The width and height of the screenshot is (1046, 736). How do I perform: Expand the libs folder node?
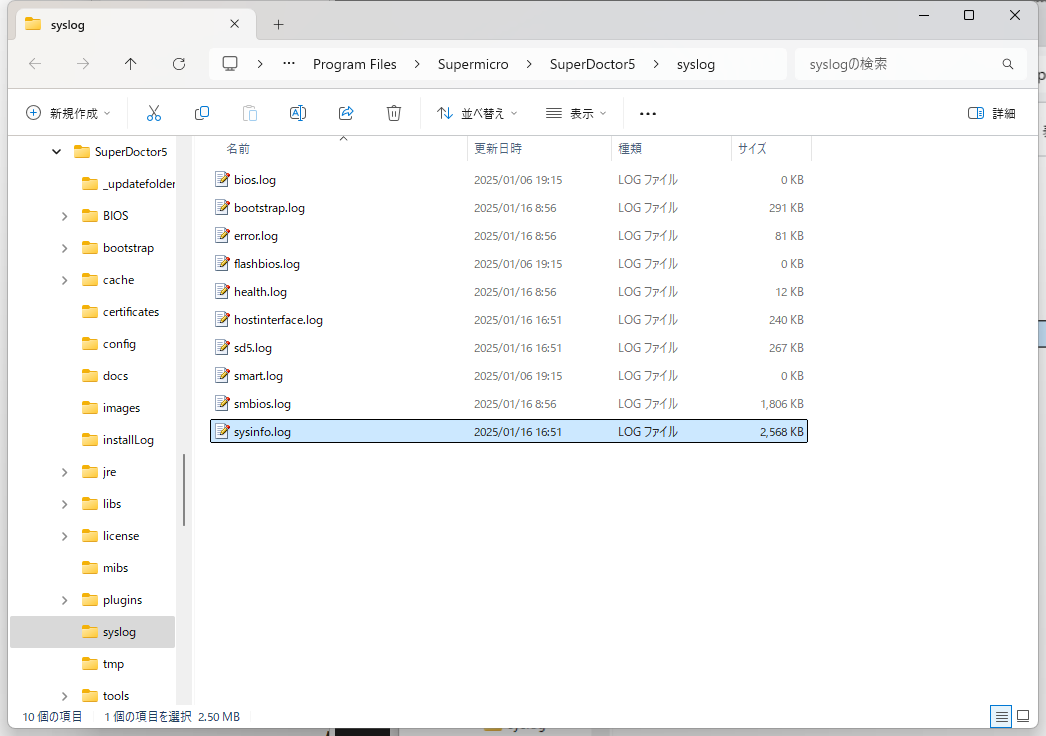65,504
